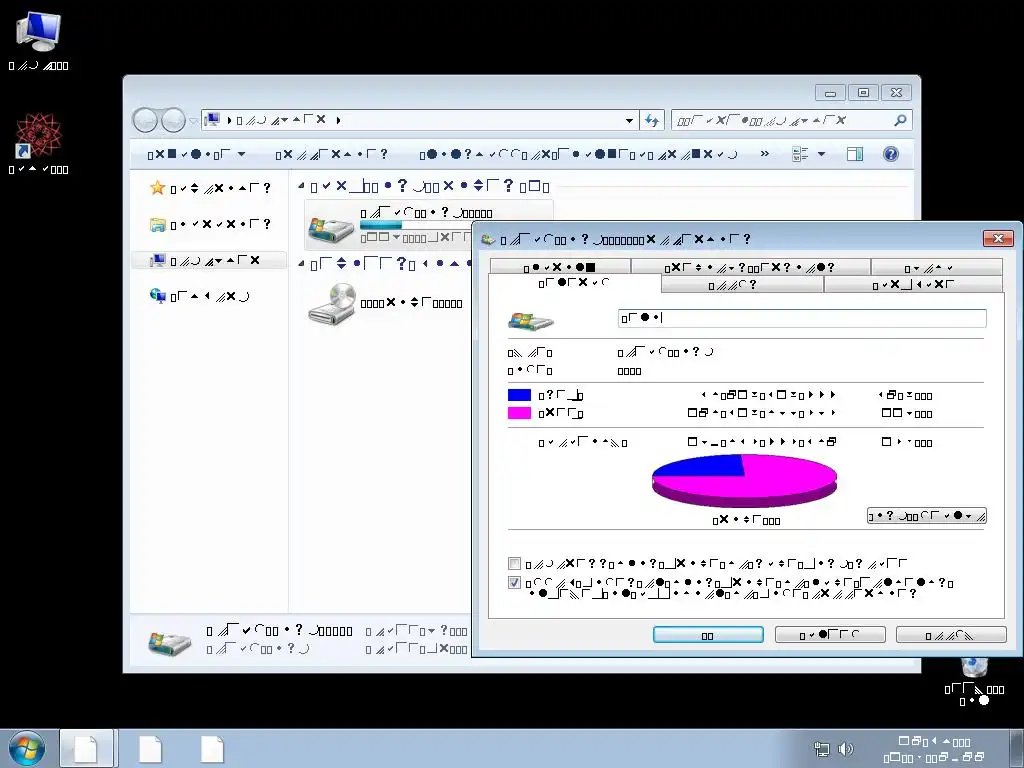
Task: Click the drive icon in Explorer details pane
Action: click(169, 642)
